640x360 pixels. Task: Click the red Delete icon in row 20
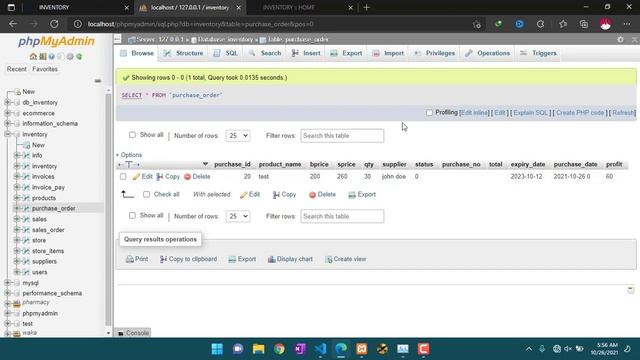[x=187, y=176]
